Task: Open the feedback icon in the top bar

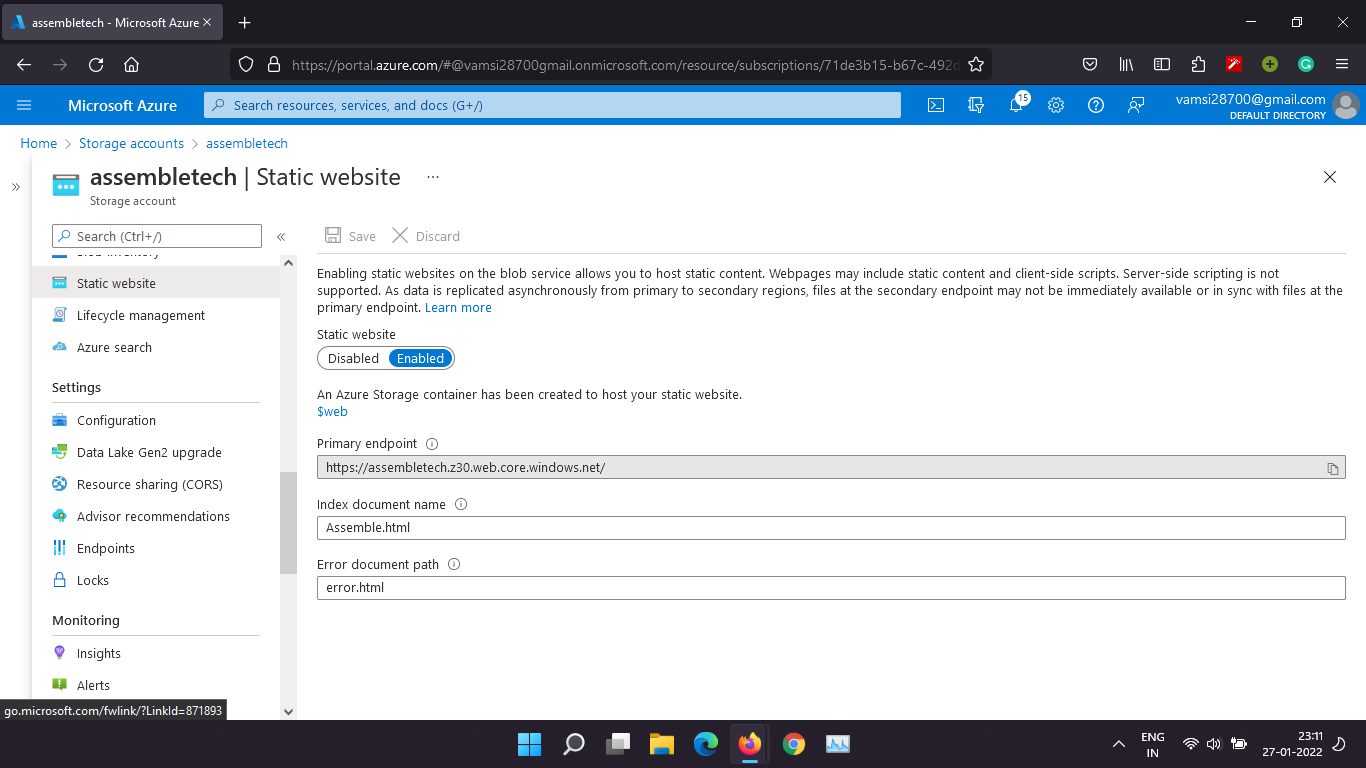Action: coord(1136,104)
